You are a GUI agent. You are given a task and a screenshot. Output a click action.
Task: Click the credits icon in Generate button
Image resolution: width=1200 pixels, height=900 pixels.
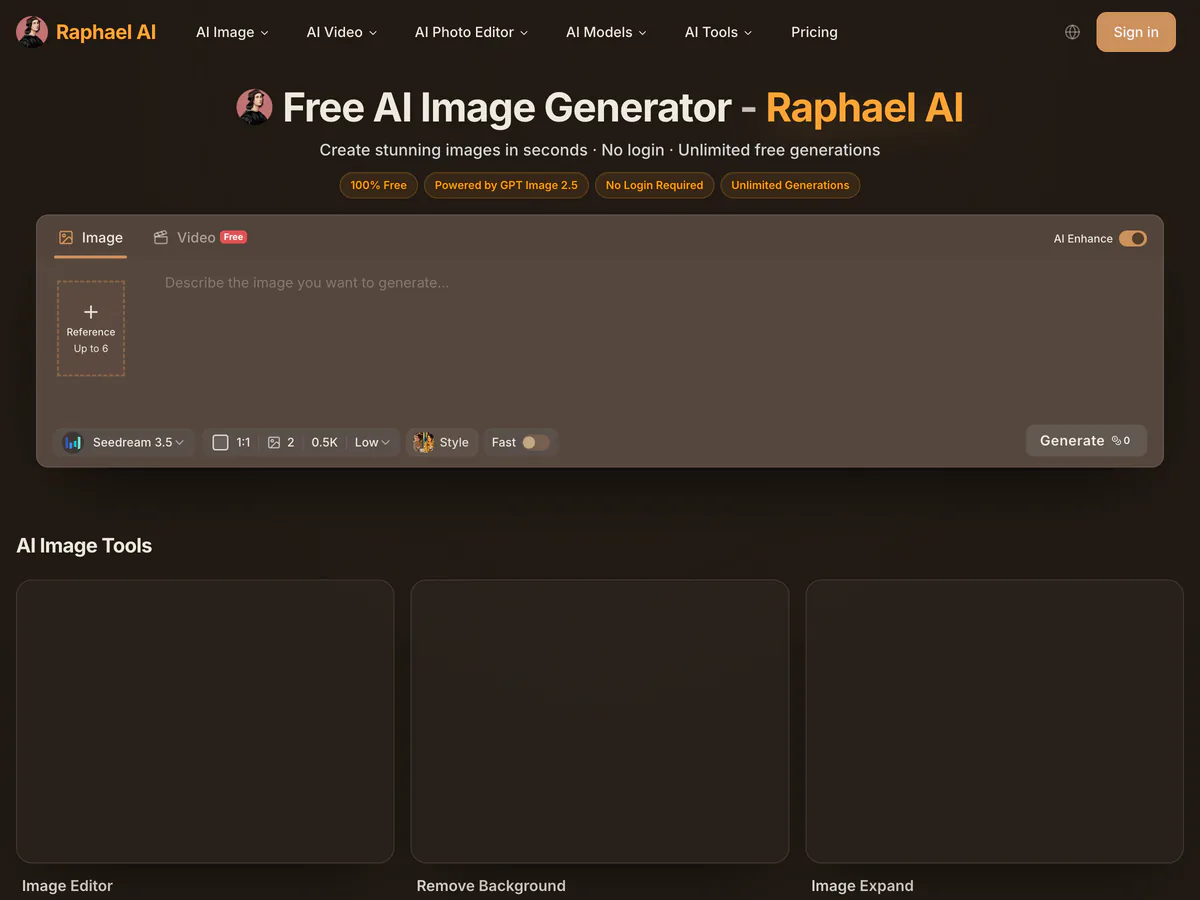pos(1116,441)
